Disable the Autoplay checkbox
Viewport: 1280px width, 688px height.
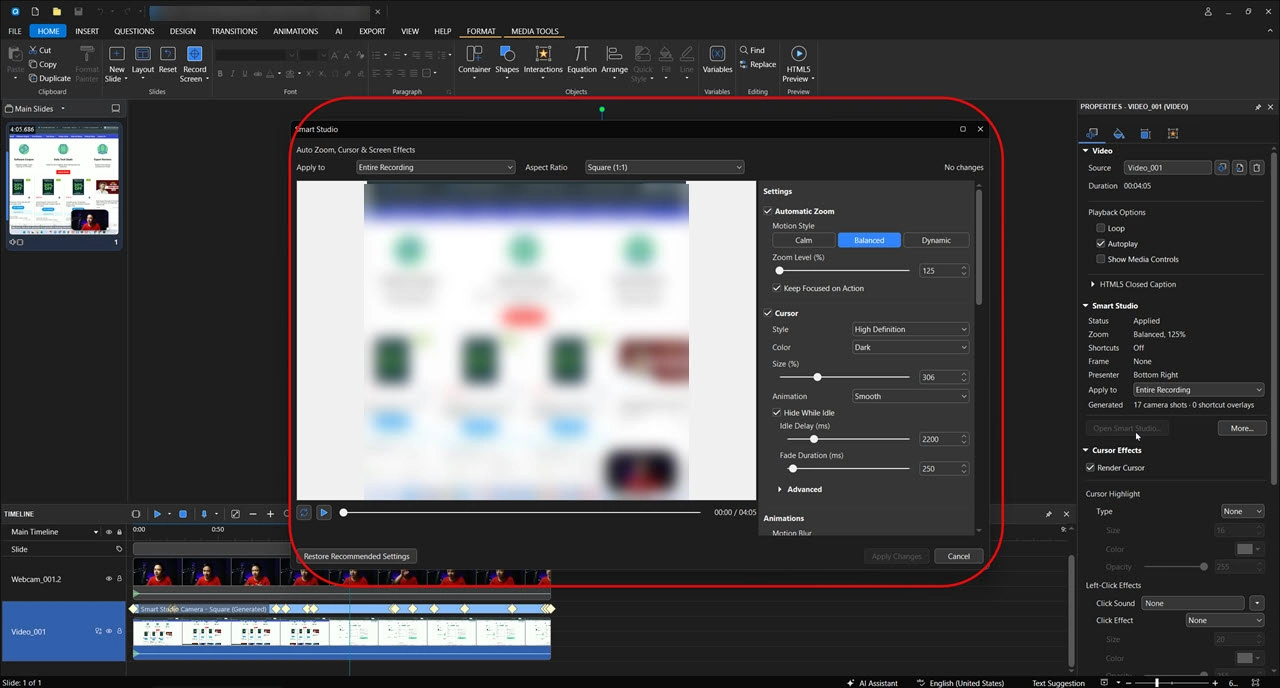1101,243
